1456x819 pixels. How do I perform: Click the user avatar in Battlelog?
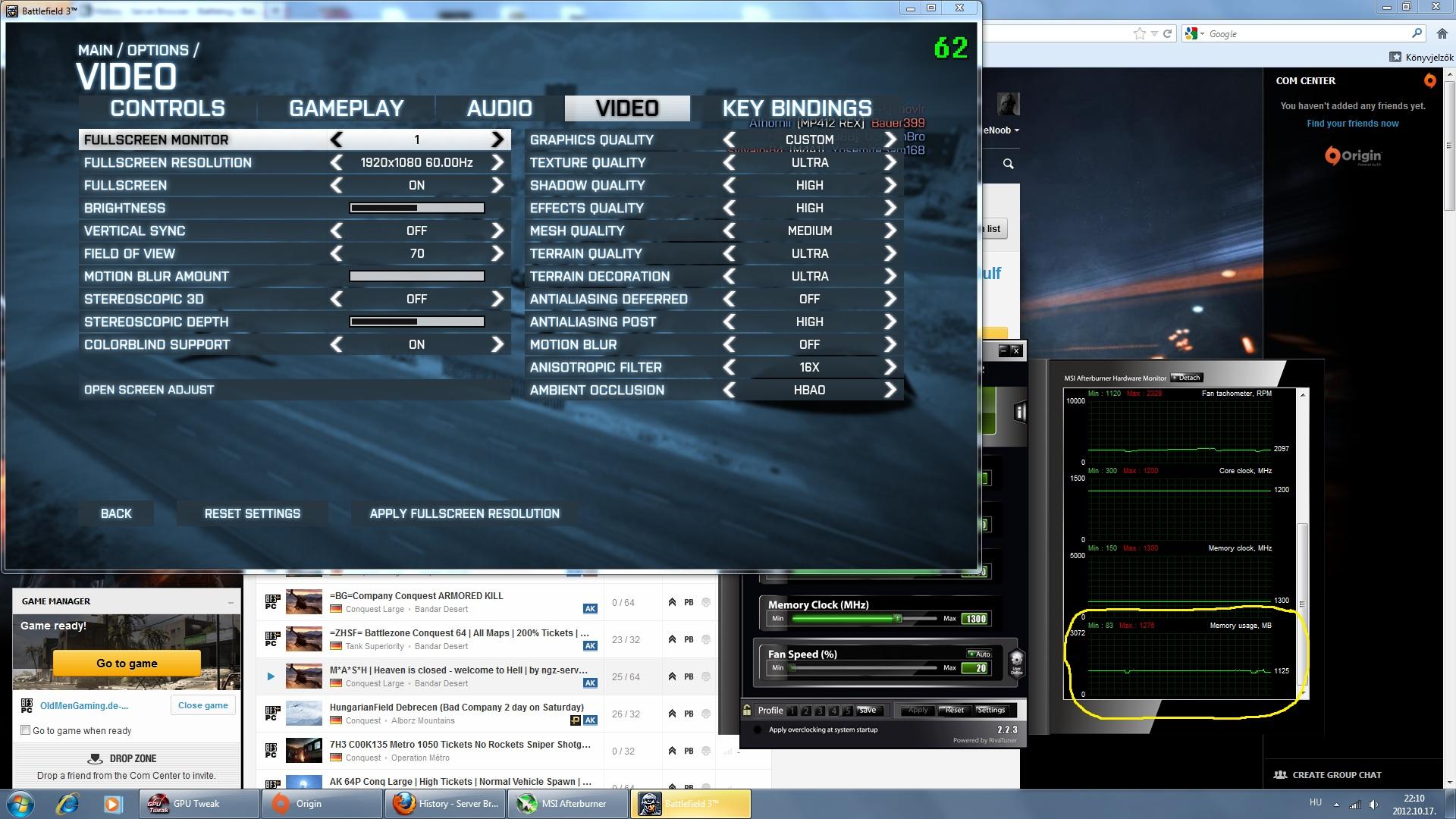click(x=1008, y=105)
